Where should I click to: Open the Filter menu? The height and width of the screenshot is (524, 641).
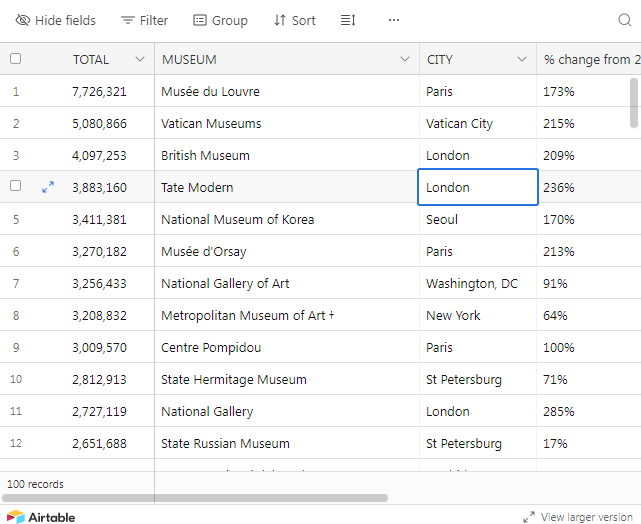(x=144, y=20)
